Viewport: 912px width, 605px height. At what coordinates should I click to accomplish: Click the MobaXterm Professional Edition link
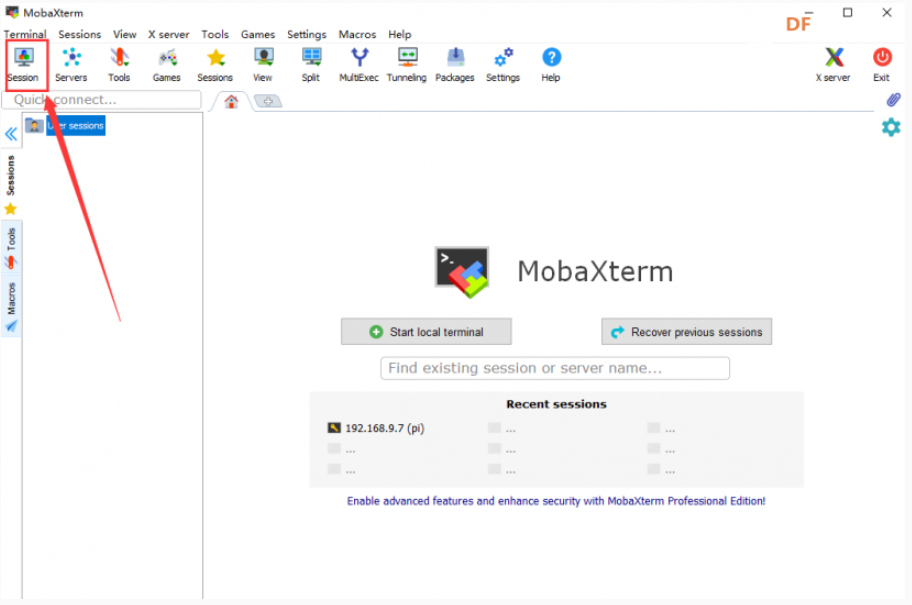556,501
